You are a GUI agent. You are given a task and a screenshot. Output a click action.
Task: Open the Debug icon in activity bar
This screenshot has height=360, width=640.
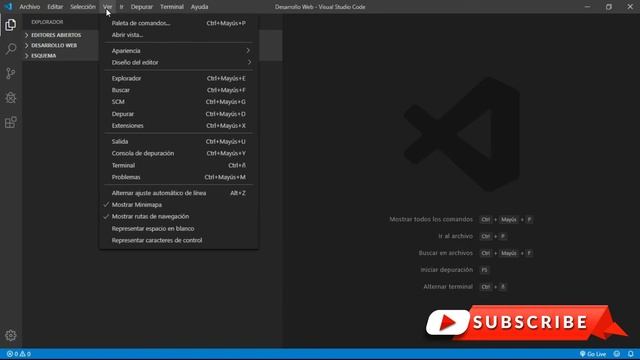tap(11, 98)
